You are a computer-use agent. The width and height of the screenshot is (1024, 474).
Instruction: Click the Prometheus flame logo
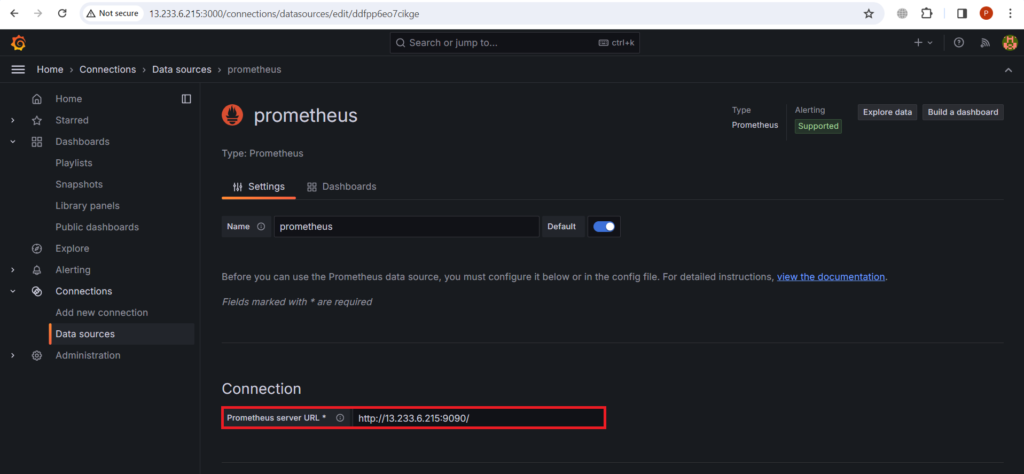(232, 116)
